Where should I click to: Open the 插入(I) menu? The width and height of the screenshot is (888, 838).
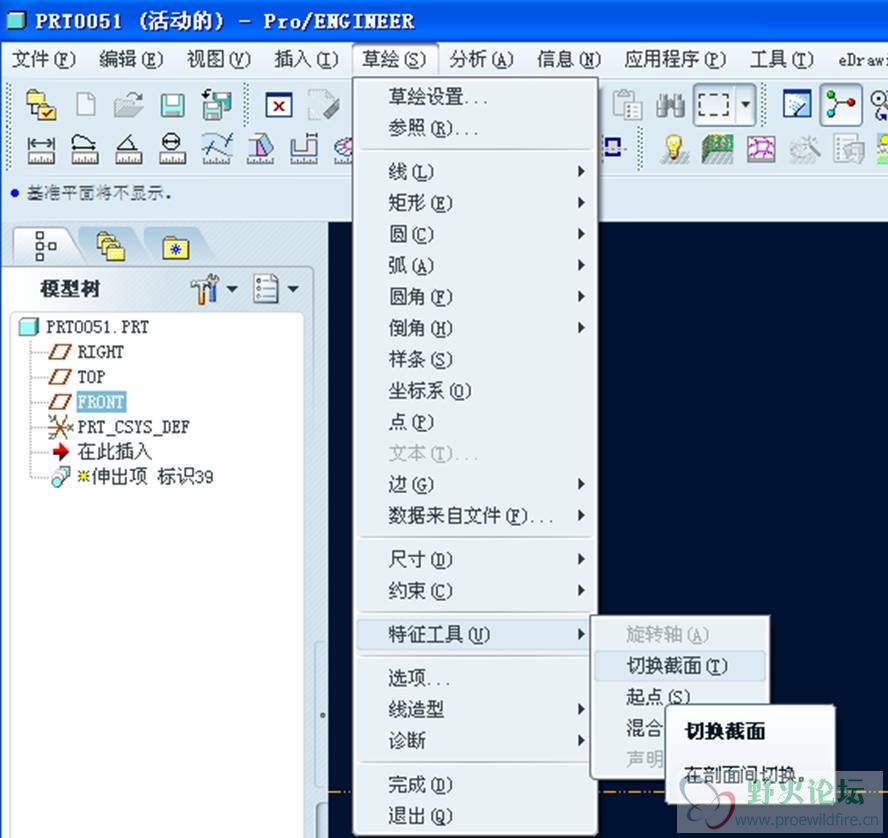[x=306, y=59]
